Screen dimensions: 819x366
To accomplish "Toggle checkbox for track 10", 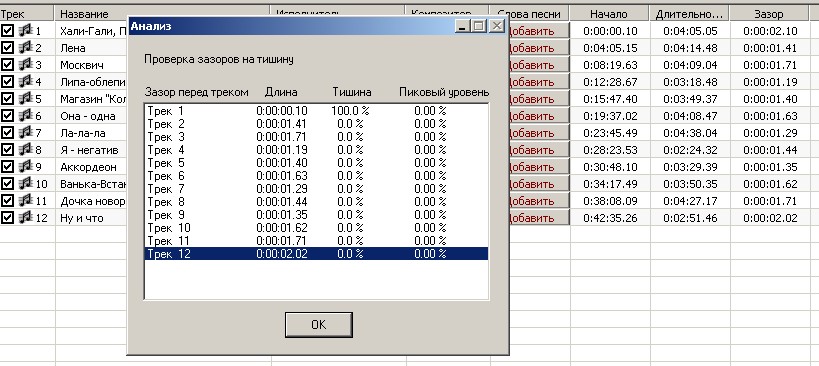I will (x=7, y=184).
